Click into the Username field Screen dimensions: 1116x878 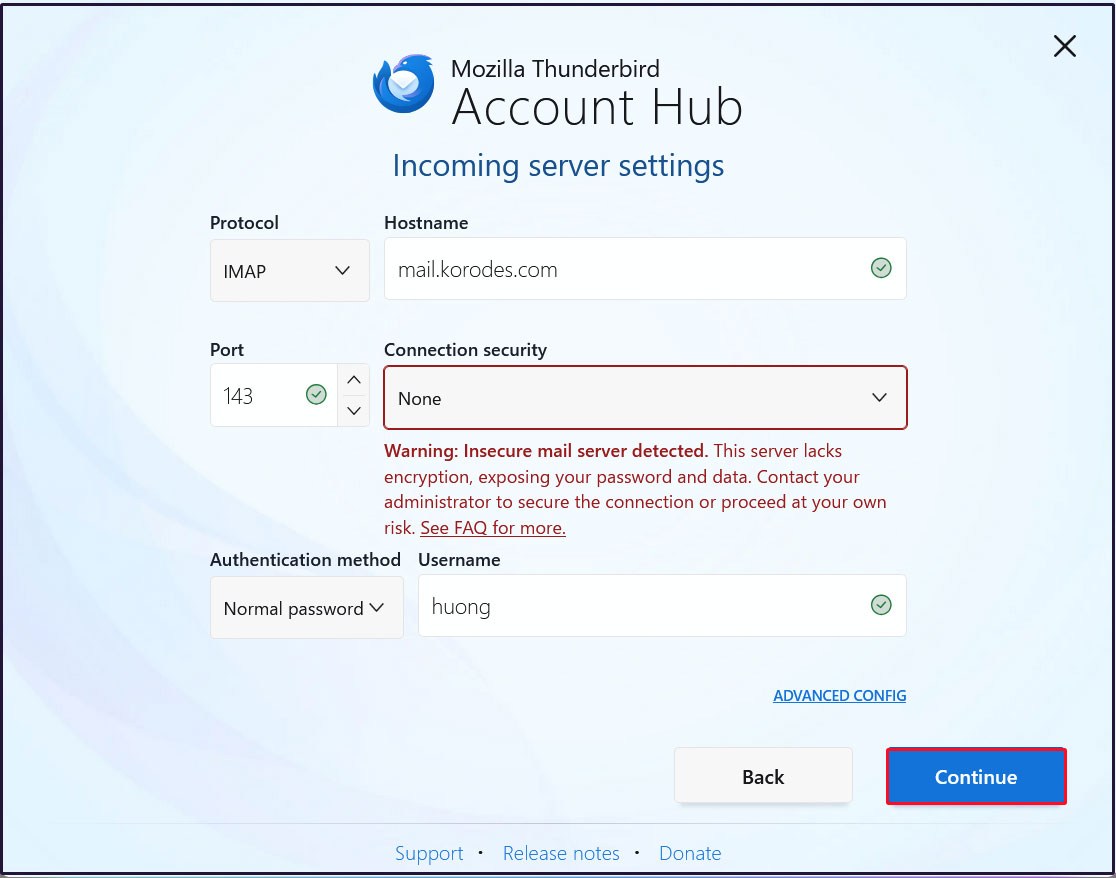662,605
